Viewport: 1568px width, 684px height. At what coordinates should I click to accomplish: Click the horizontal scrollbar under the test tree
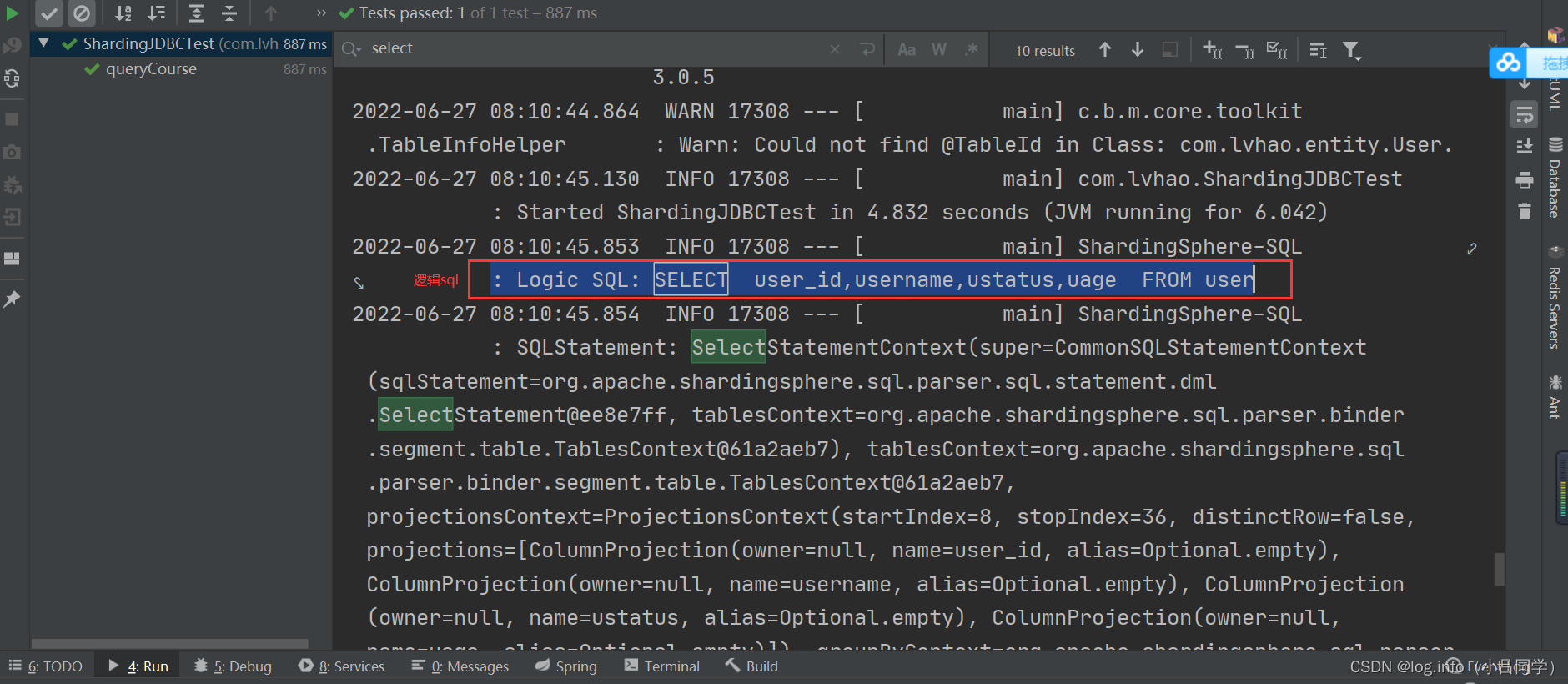point(170,643)
